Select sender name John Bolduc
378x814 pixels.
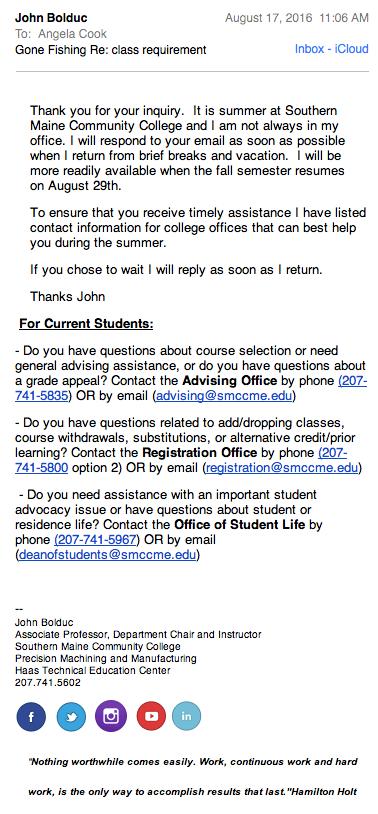51,18
